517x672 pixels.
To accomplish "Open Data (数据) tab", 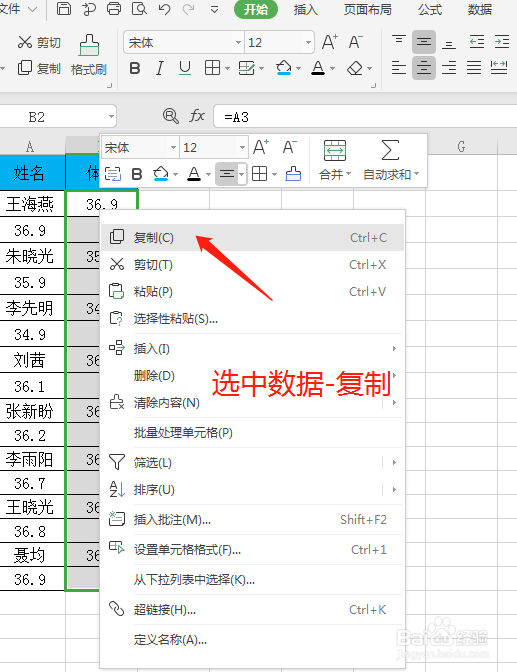I will (x=480, y=9).
